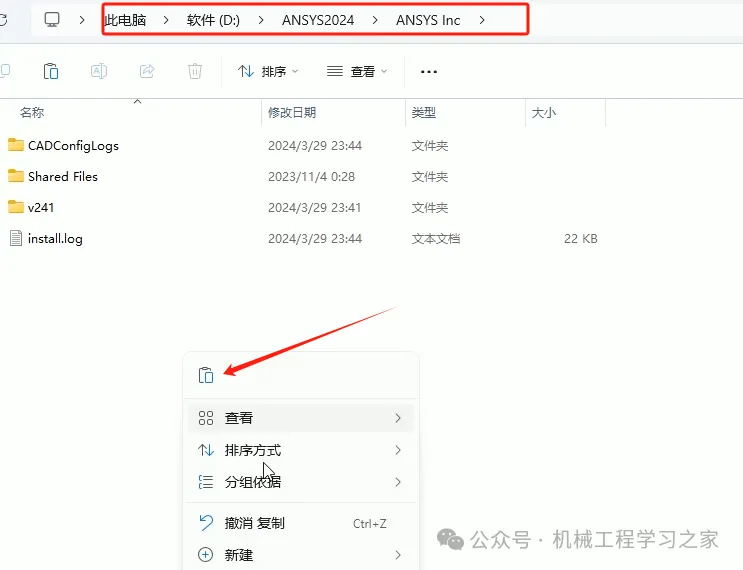This screenshot has width=743, height=570.
Task: Expand the chevron after 软件 (D:)
Action: pyautogui.click(x=261, y=20)
